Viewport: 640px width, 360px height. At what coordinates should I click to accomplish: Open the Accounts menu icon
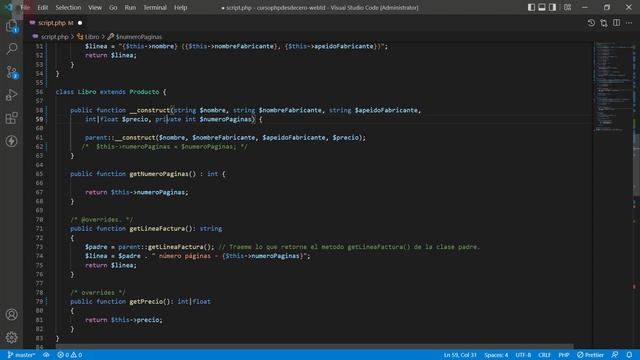pyautogui.click(x=11, y=314)
